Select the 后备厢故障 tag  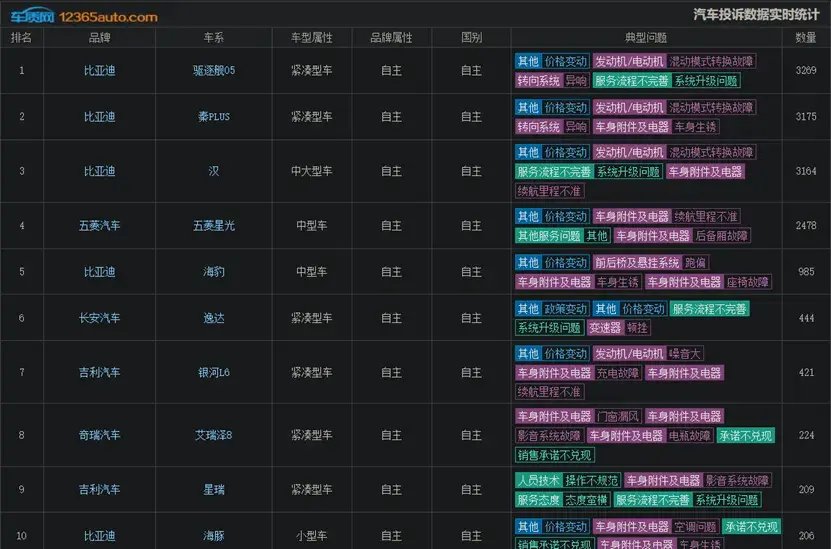[722, 236]
